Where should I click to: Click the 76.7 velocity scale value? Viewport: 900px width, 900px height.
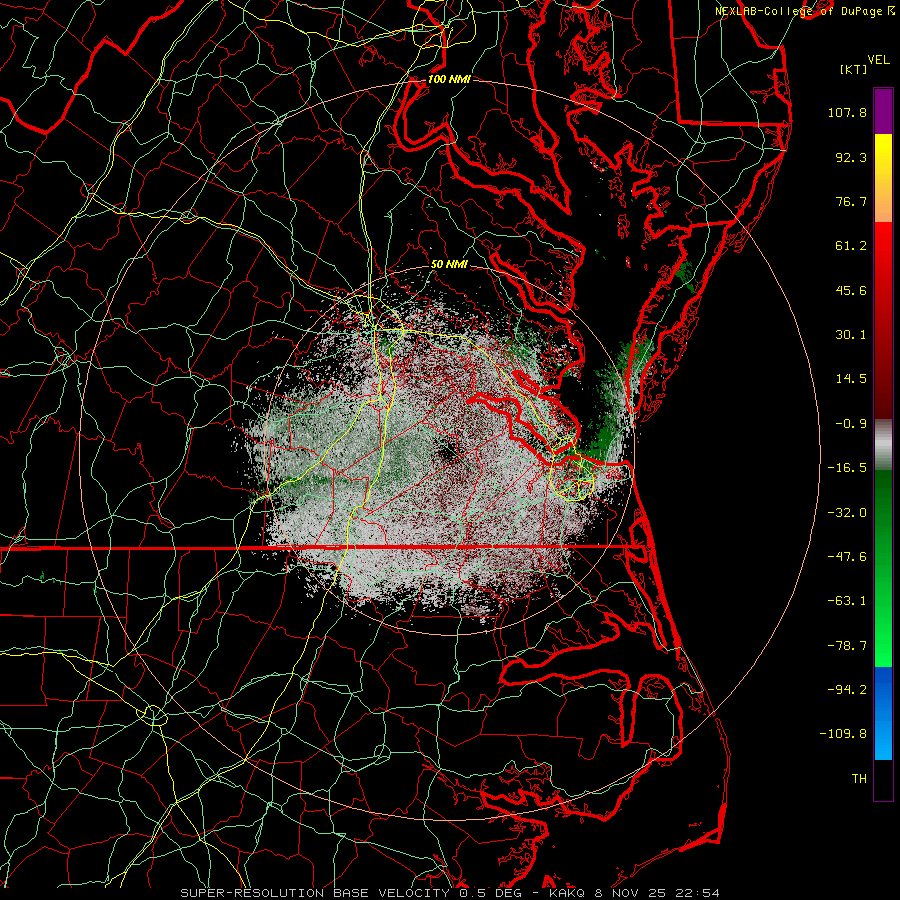[851, 201]
